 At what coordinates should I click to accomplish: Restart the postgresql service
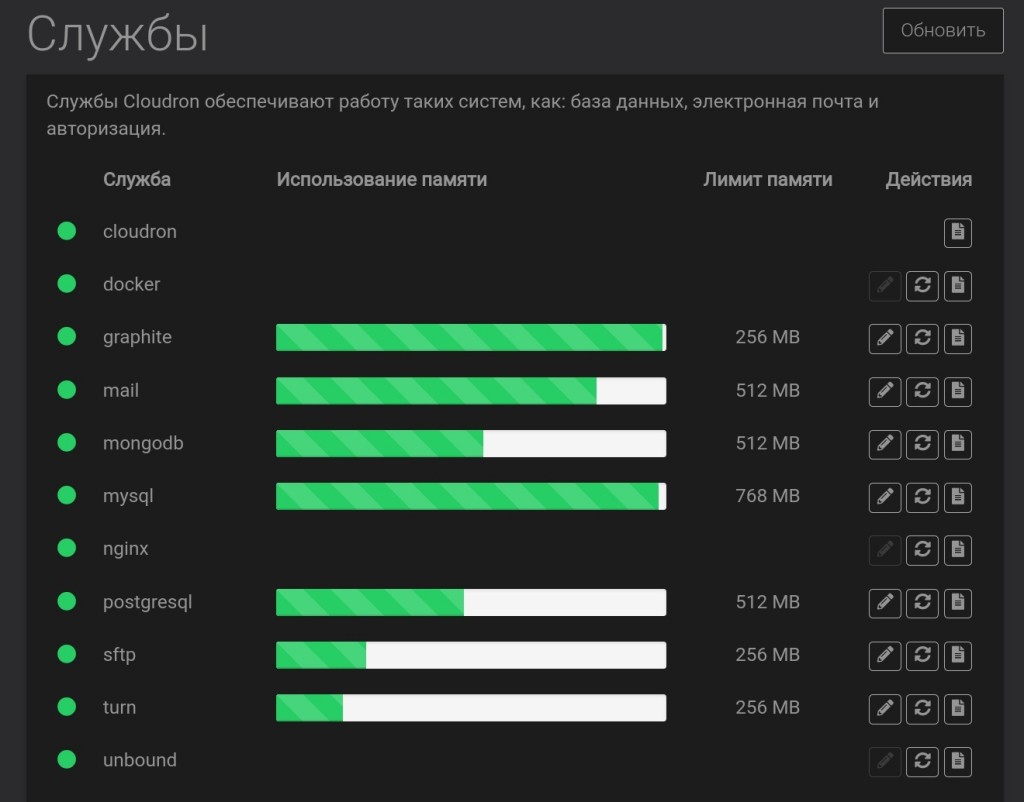[x=921, y=603]
